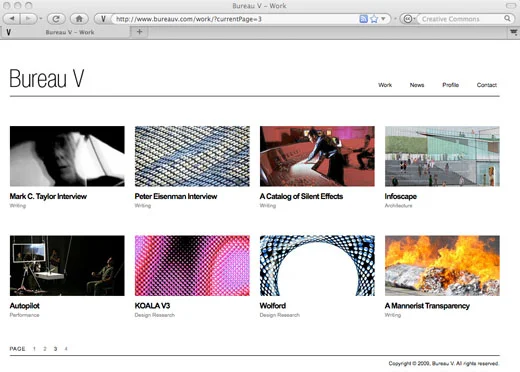The height and width of the screenshot is (372, 520).
Task: Click the Autopilot title link
Action: point(24,306)
